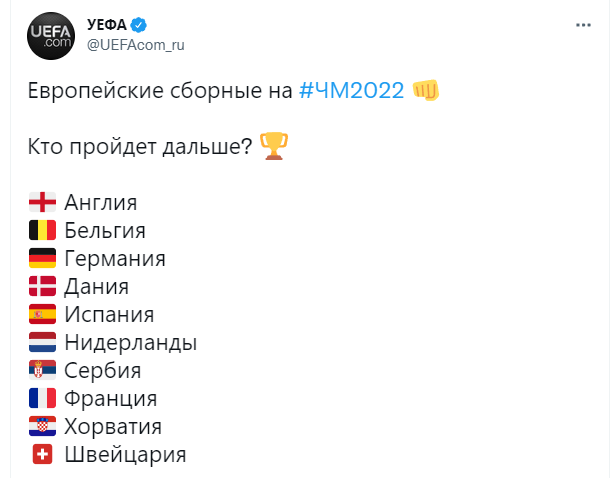Viewport: 616px width, 478px height.
Task: Open the three-dot more options menu
Action: pyautogui.click(x=583, y=24)
